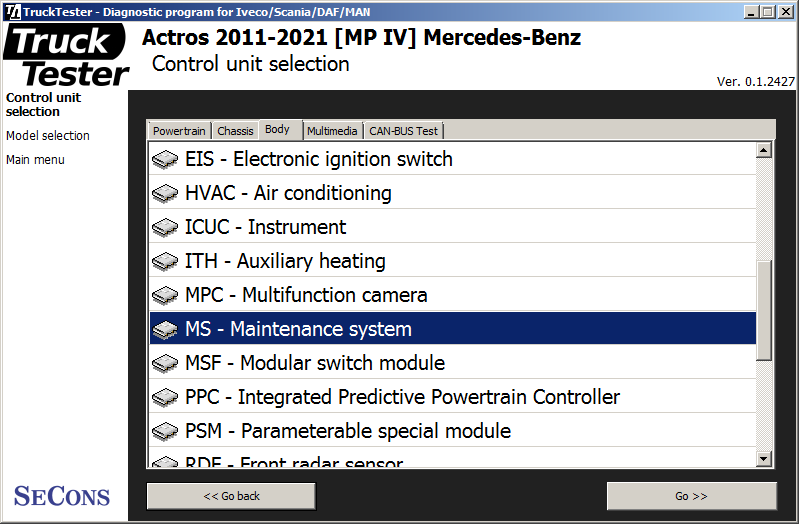Click the MPC control unit chip icon
The width and height of the screenshot is (799, 524).
coord(165,296)
